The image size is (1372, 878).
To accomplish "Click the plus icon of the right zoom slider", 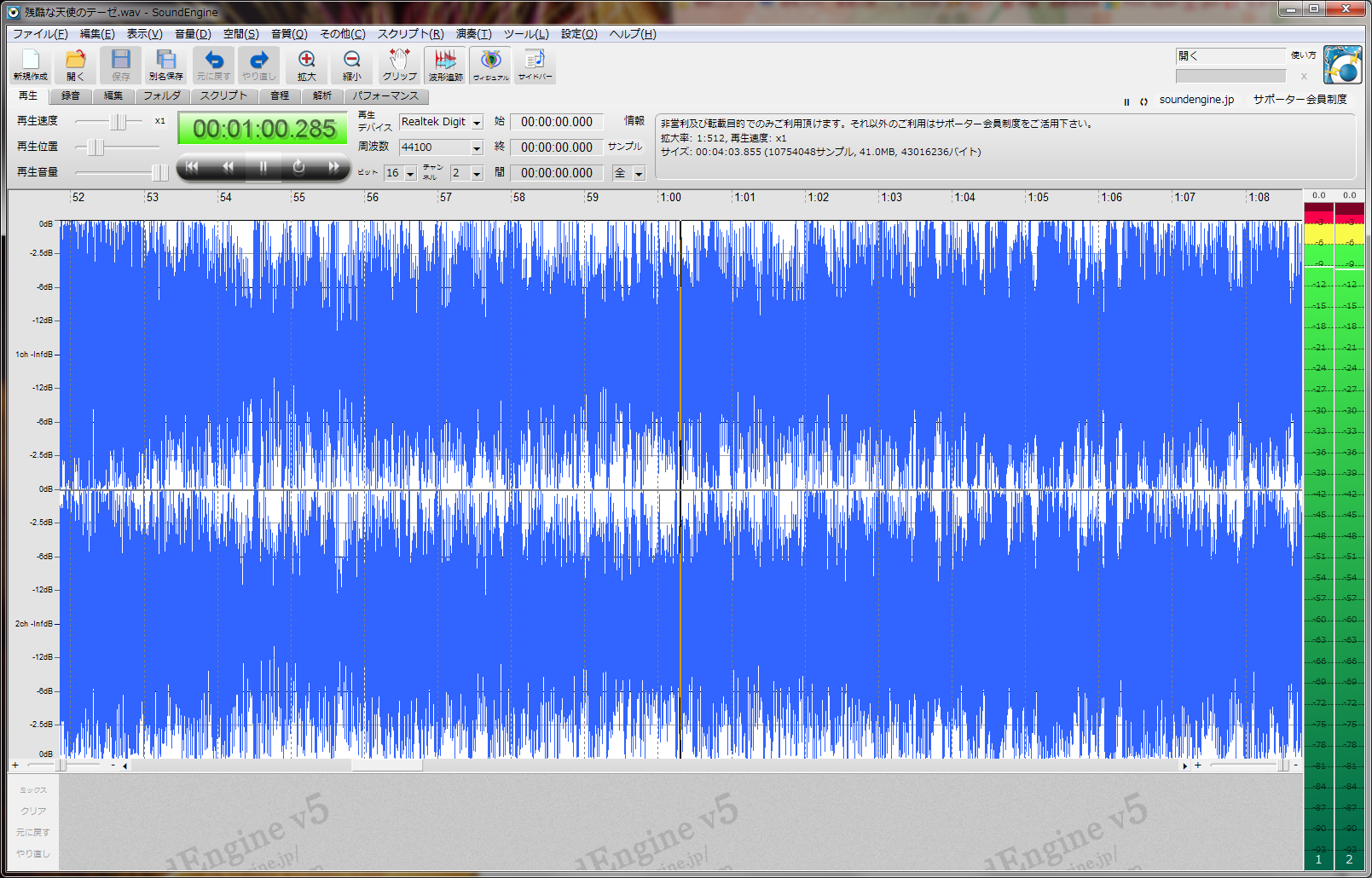I will click(x=1198, y=765).
